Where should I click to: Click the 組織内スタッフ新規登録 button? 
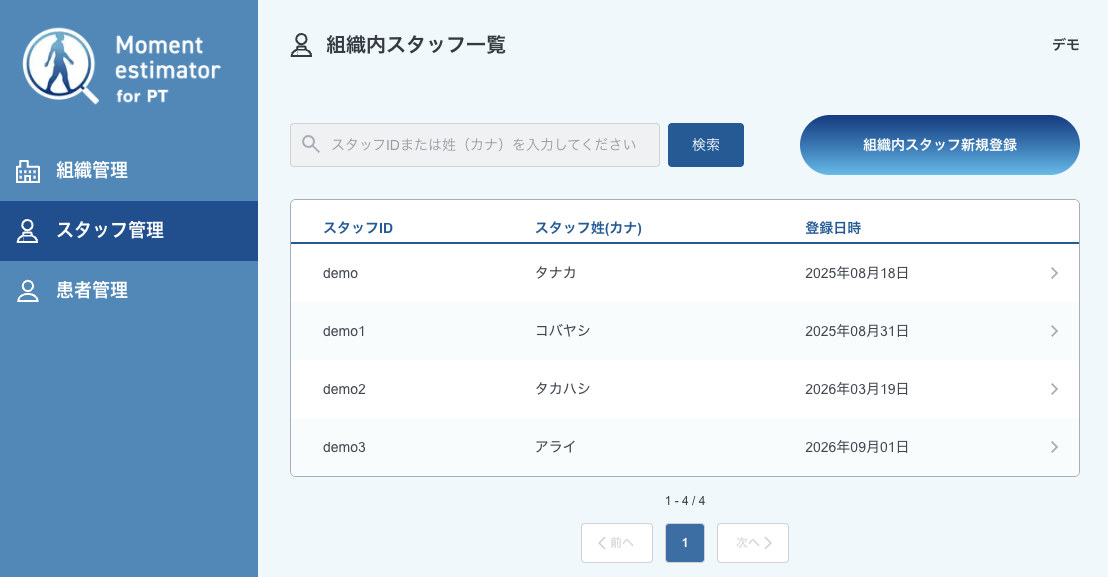pos(940,145)
